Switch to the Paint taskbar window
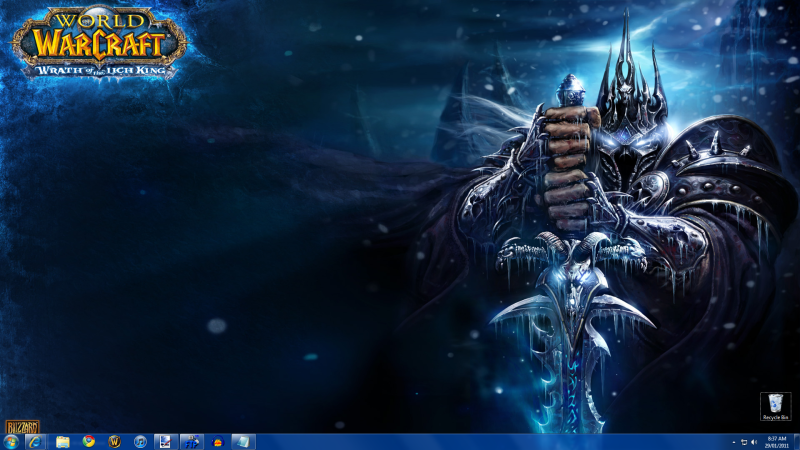 click(166, 442)
